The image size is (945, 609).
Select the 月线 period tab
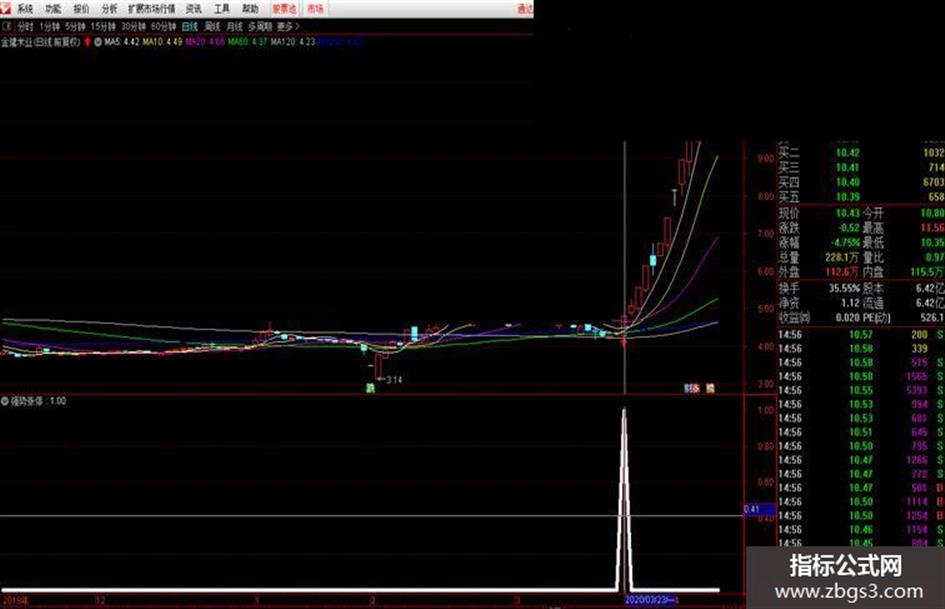click(234, 27)
